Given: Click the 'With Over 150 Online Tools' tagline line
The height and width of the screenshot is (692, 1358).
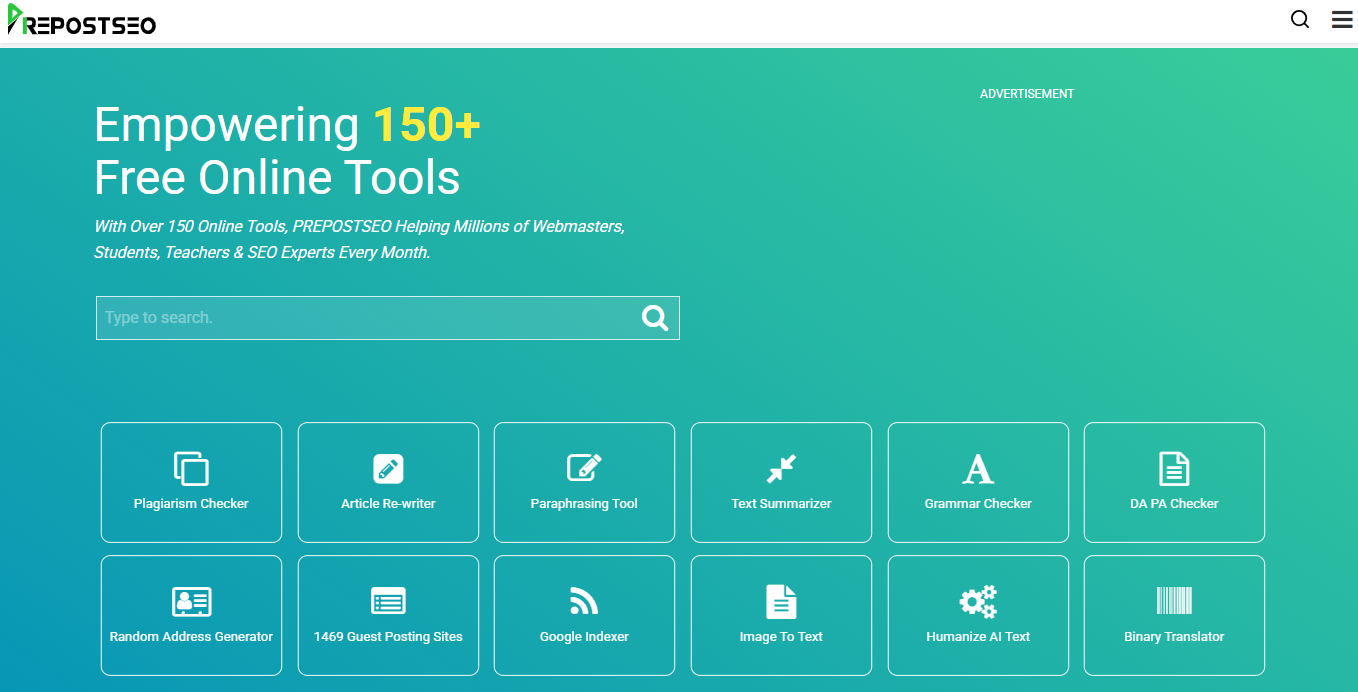Looking at the screenshot, I should pos(359,227).
